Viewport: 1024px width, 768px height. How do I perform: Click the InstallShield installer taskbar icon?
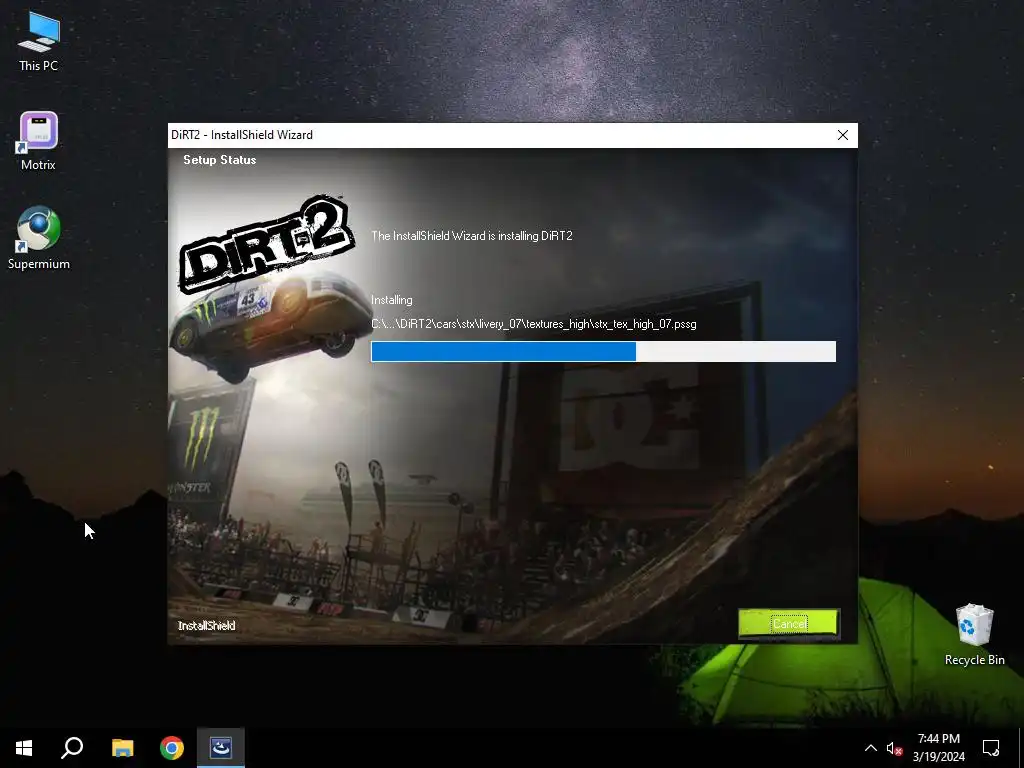pyautogui.click(x=221, y=748)
